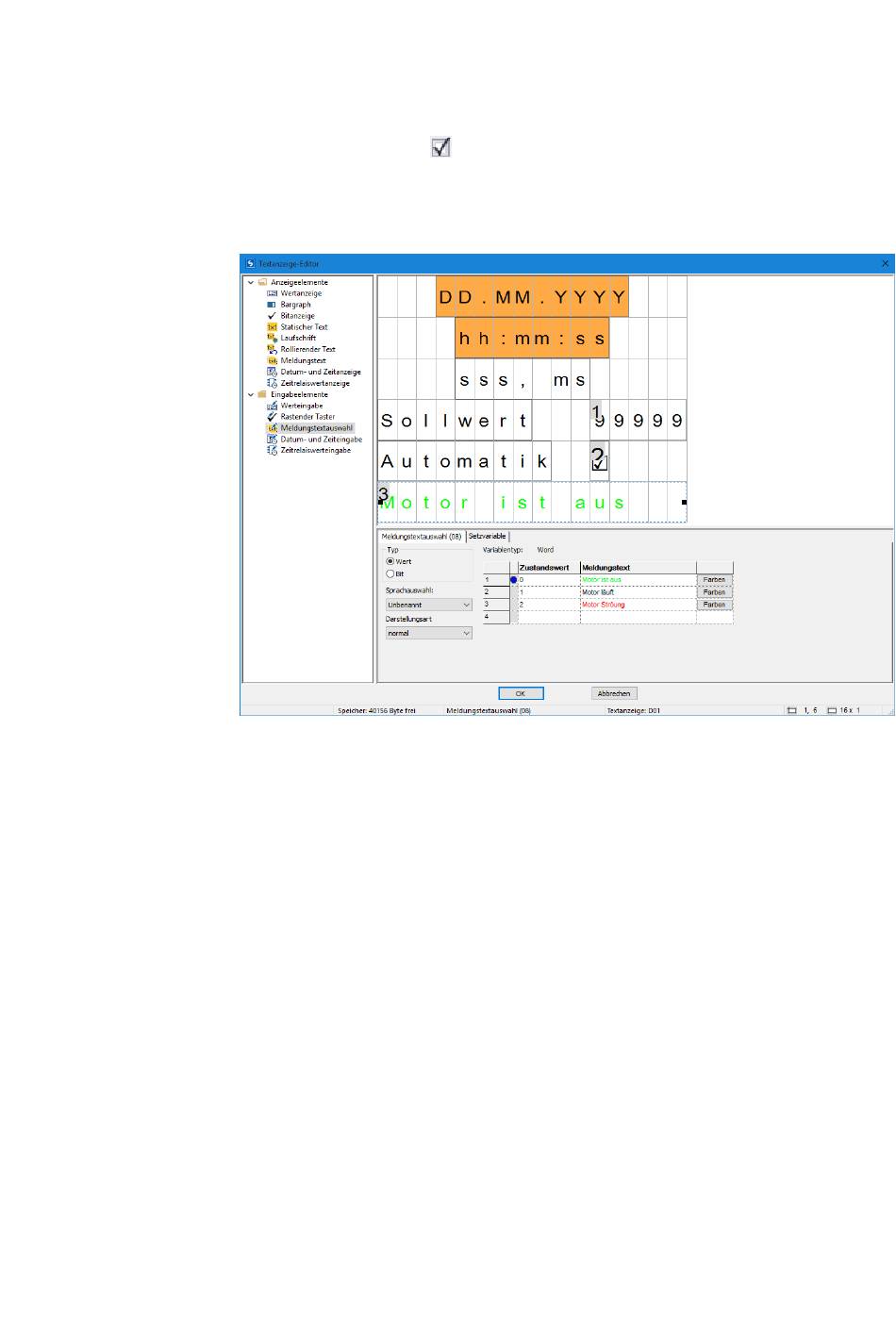Select table row header 3

click(496, 605)
